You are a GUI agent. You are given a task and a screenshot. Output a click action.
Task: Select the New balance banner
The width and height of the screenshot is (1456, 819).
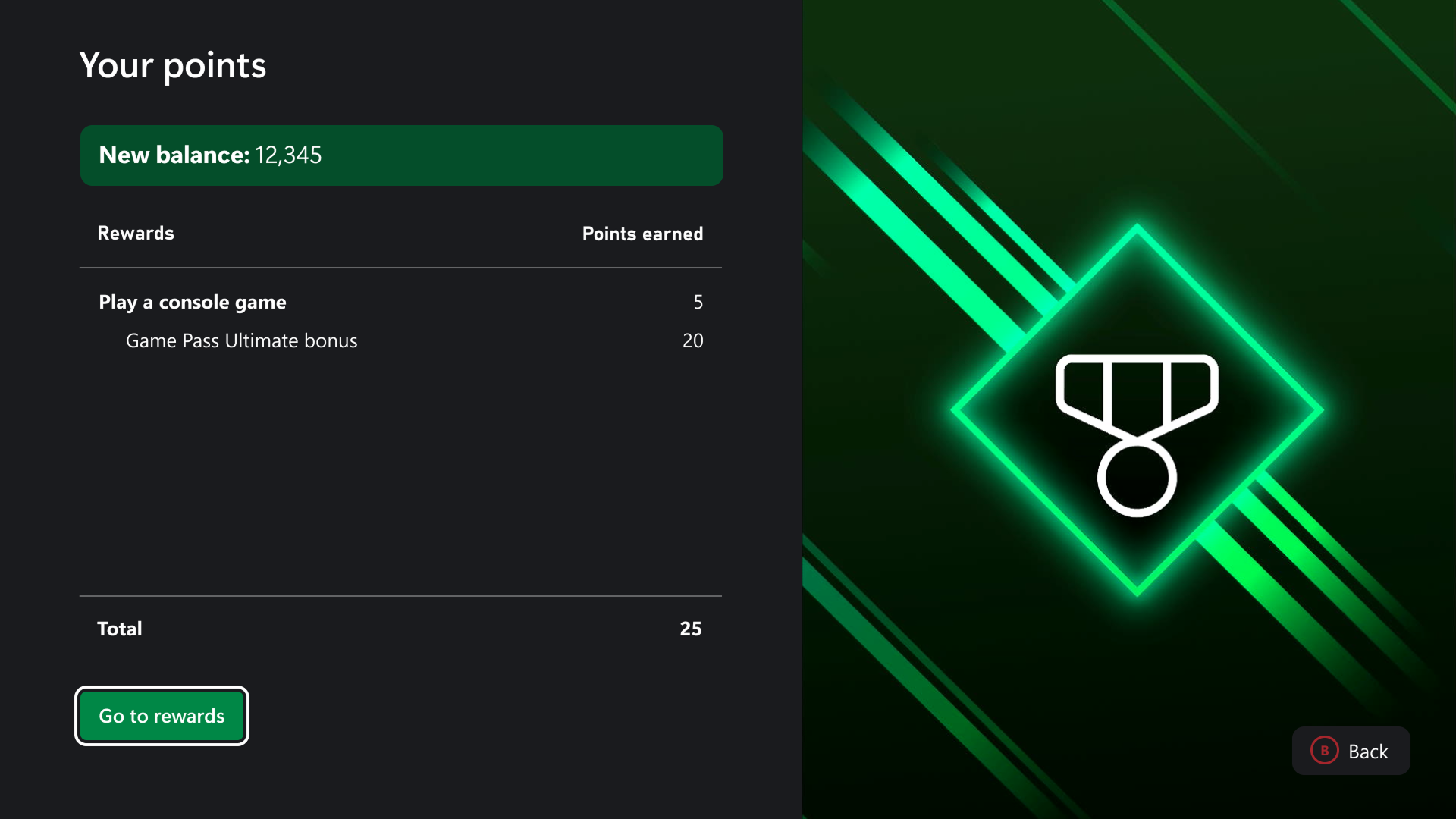pos(401,155)
